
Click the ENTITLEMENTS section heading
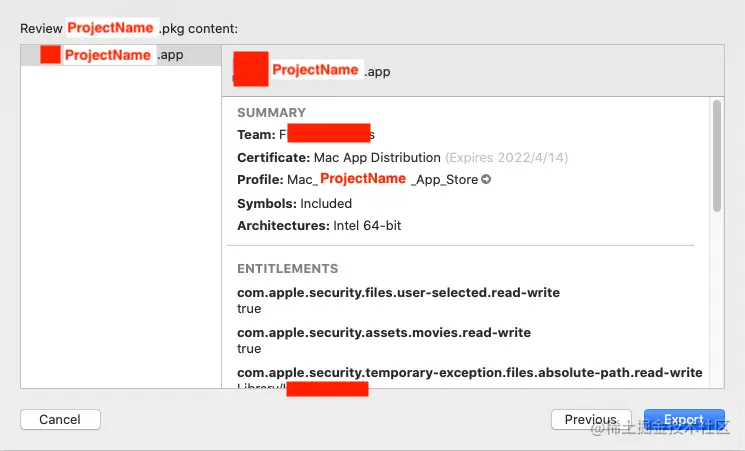287,269
